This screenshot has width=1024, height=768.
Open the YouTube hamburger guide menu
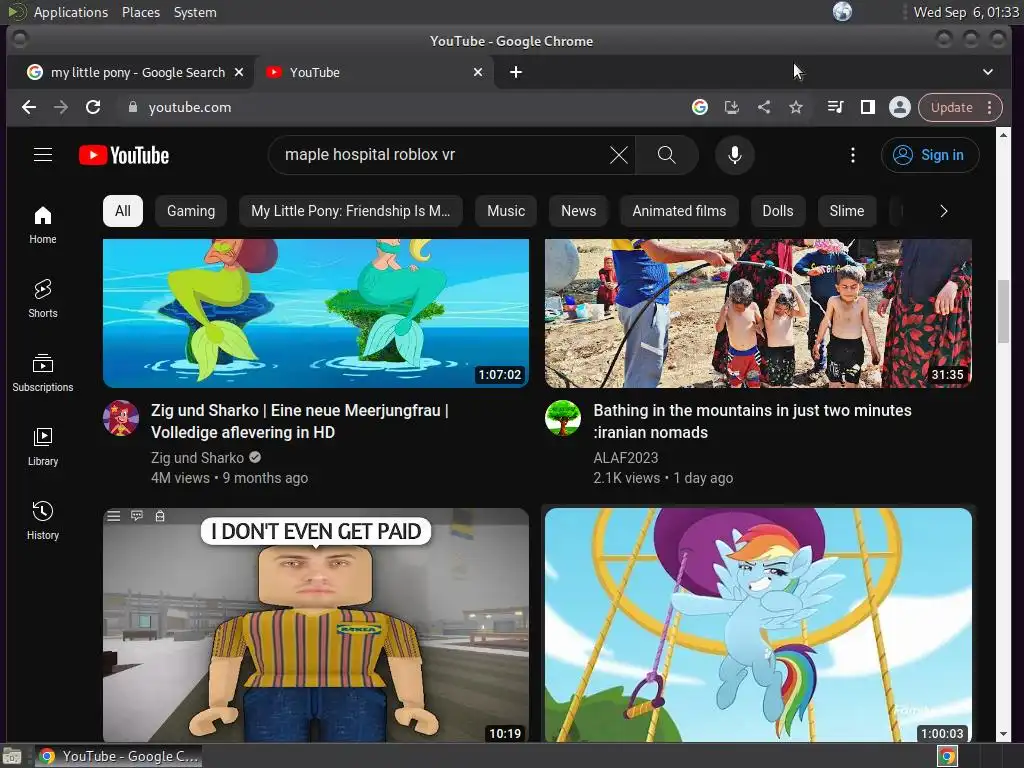point(43,155)
